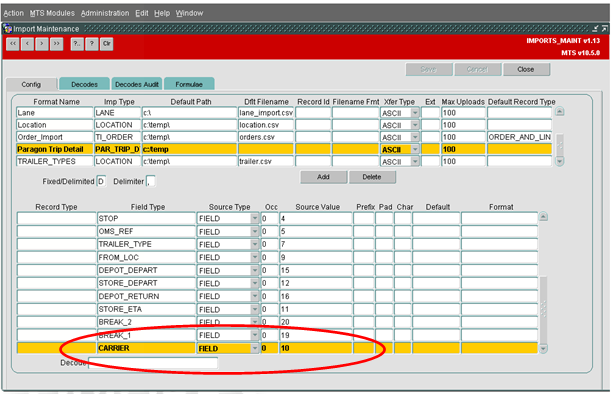614x394 pixels.
Task: Click the Decode input field
Action: [x=153, y=363]
